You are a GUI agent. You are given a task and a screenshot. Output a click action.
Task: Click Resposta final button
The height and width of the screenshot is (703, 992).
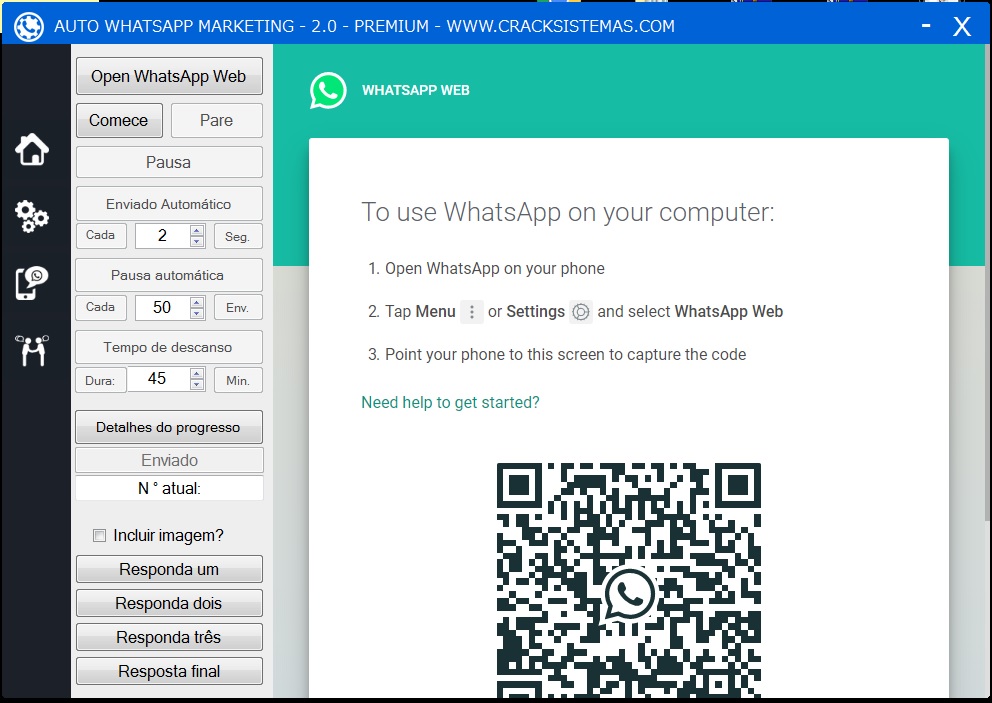[169, 671]
